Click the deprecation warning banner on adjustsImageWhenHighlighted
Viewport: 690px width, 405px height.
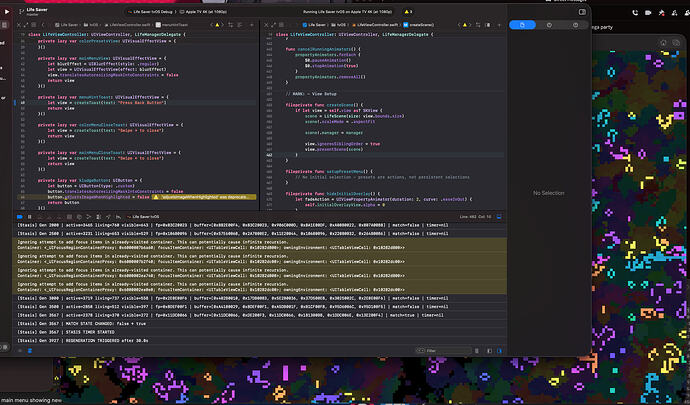click(204, 197)
